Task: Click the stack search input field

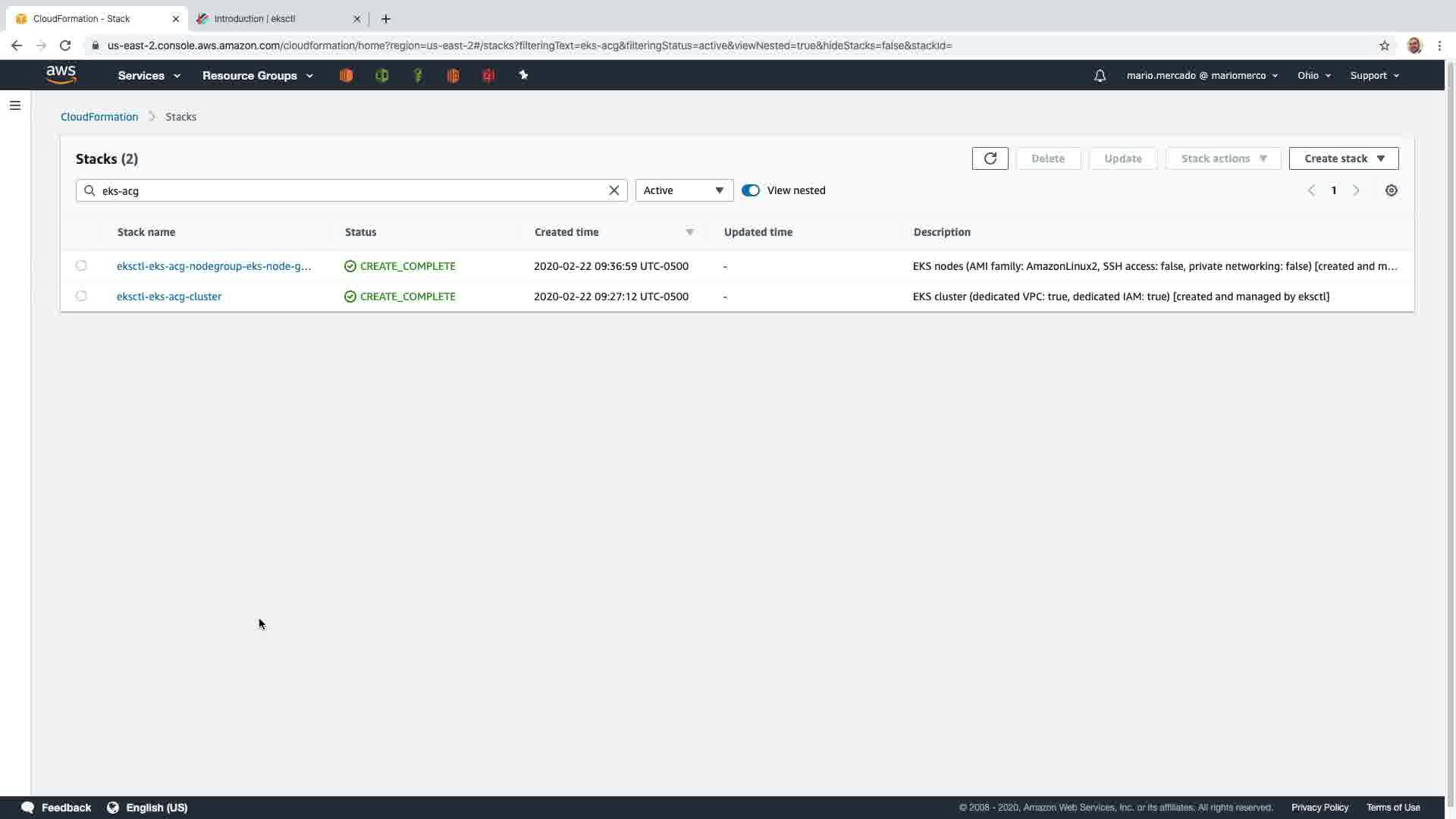Action: (x=349, y=190)
